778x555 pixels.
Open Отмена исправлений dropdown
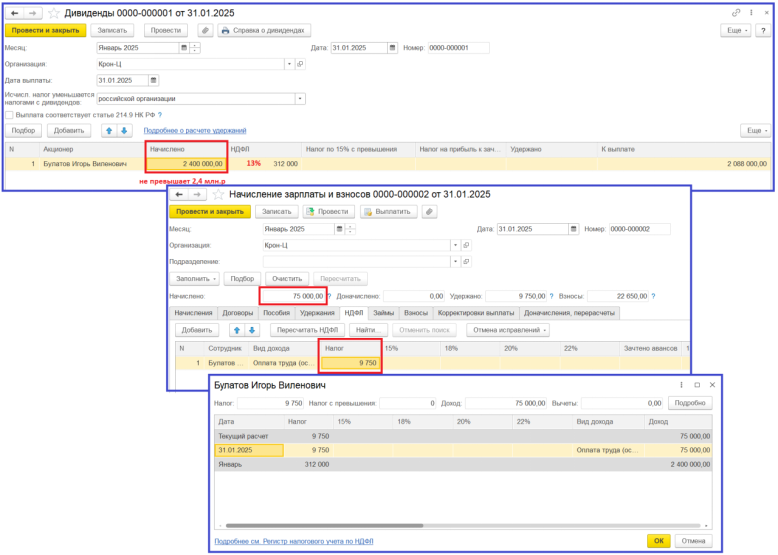pyautogui.click(x=508, y=330)
